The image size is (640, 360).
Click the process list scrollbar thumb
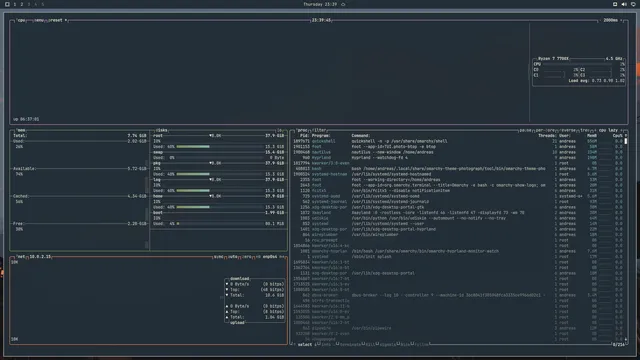[626, 141]
